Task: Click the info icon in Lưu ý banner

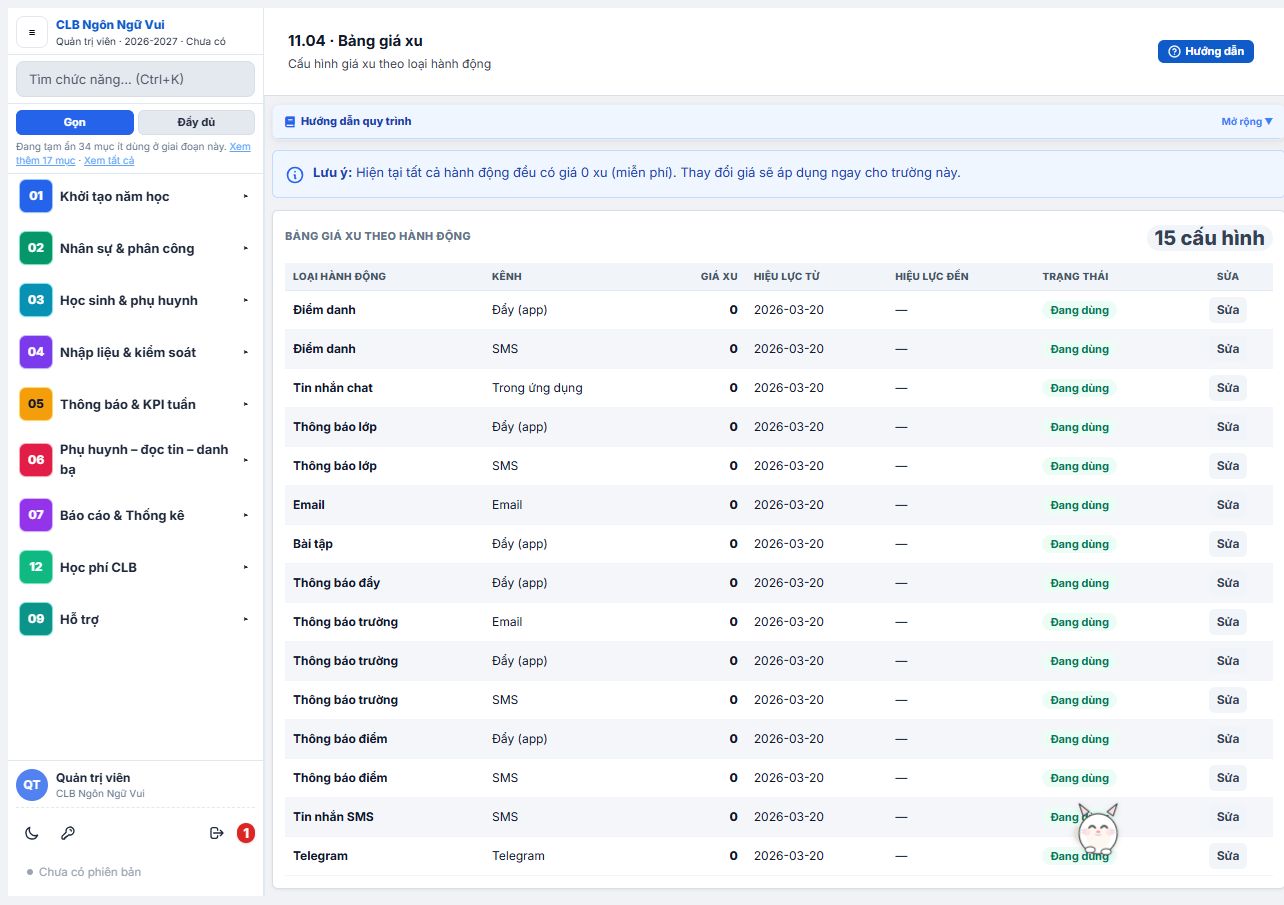Action: [295, 175]
